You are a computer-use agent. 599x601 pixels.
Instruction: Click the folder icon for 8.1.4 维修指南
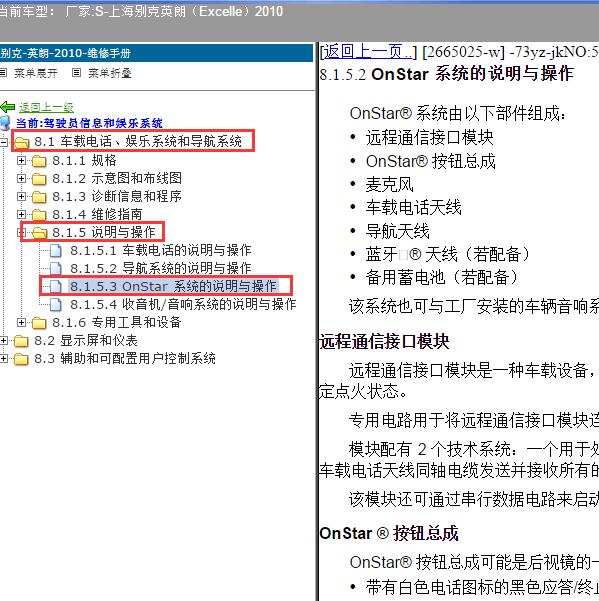(x=39, y=215)
